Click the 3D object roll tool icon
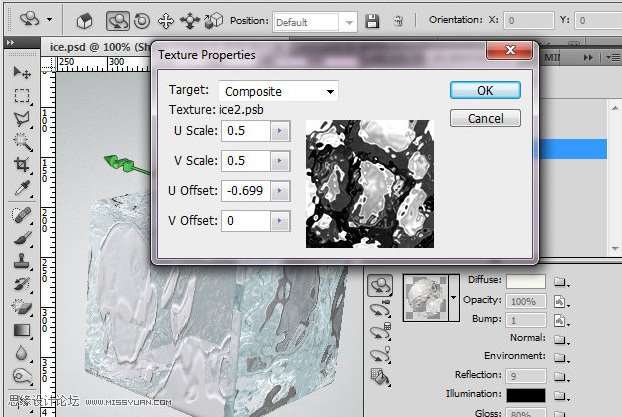622x417 pixels. click(x=143, y=20)
